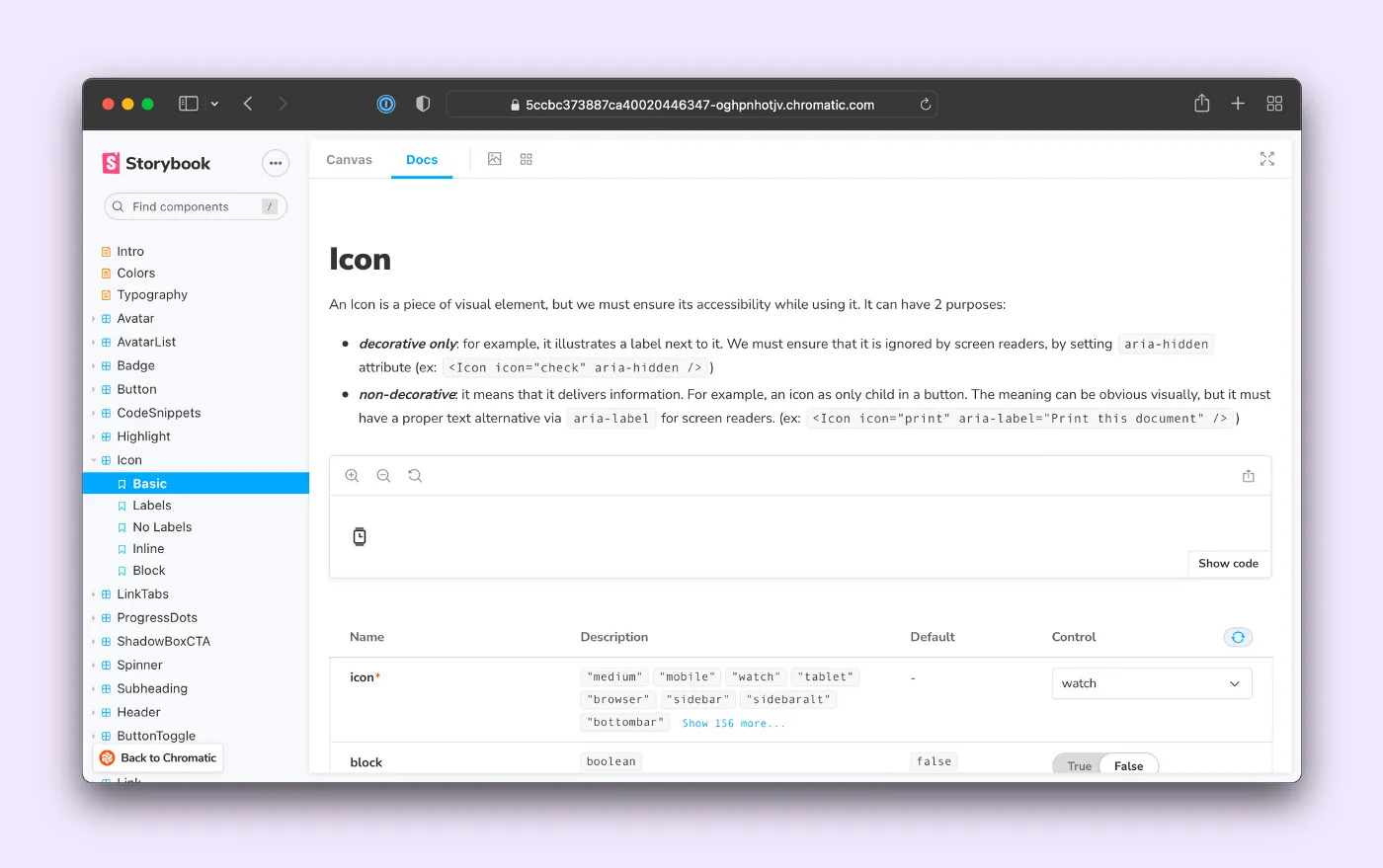This screenshot has height=868, width=1383.
Task: Focus the Find components search field
Action: [195, 206]
